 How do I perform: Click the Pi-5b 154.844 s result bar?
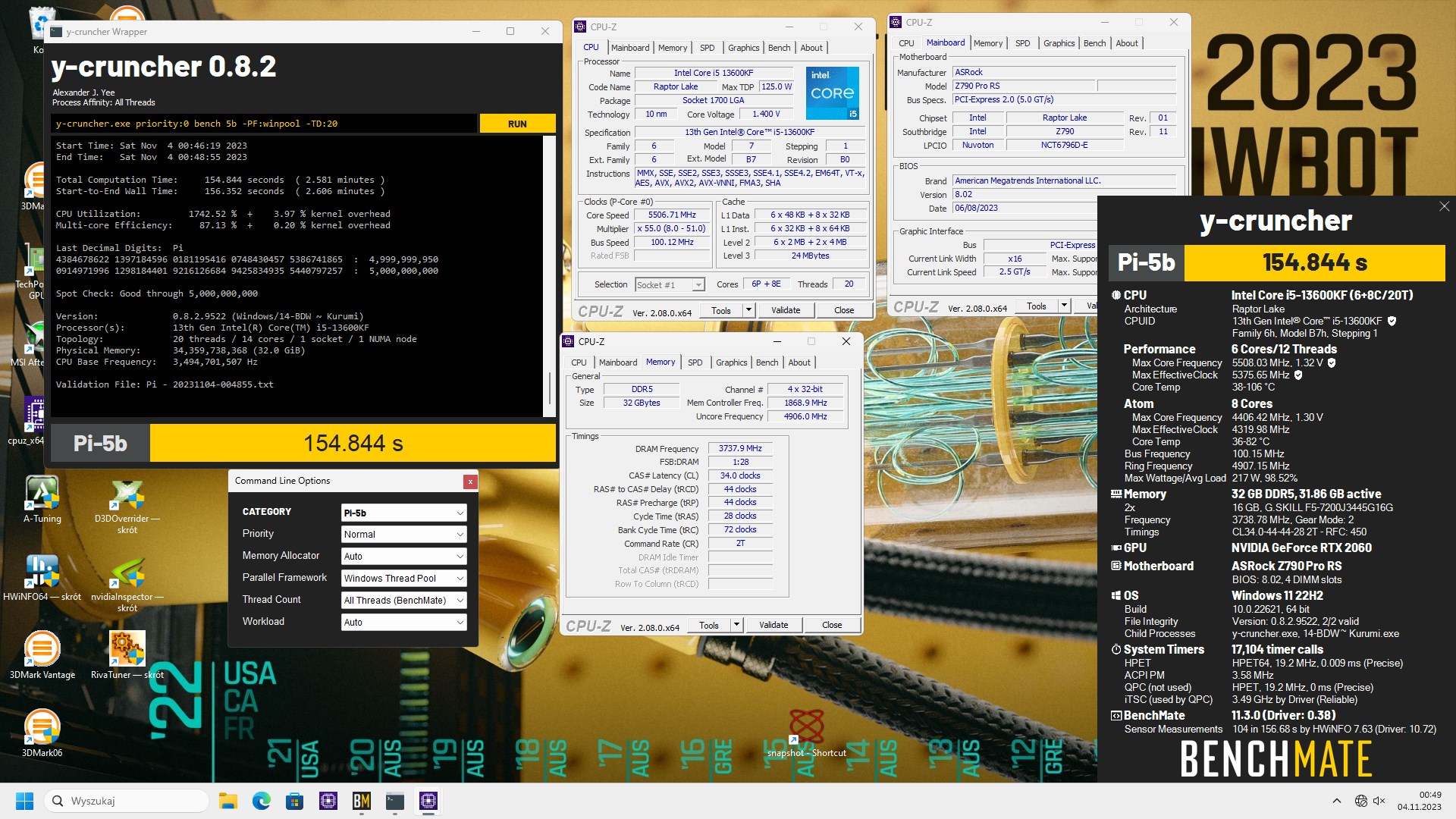(303, 443)
